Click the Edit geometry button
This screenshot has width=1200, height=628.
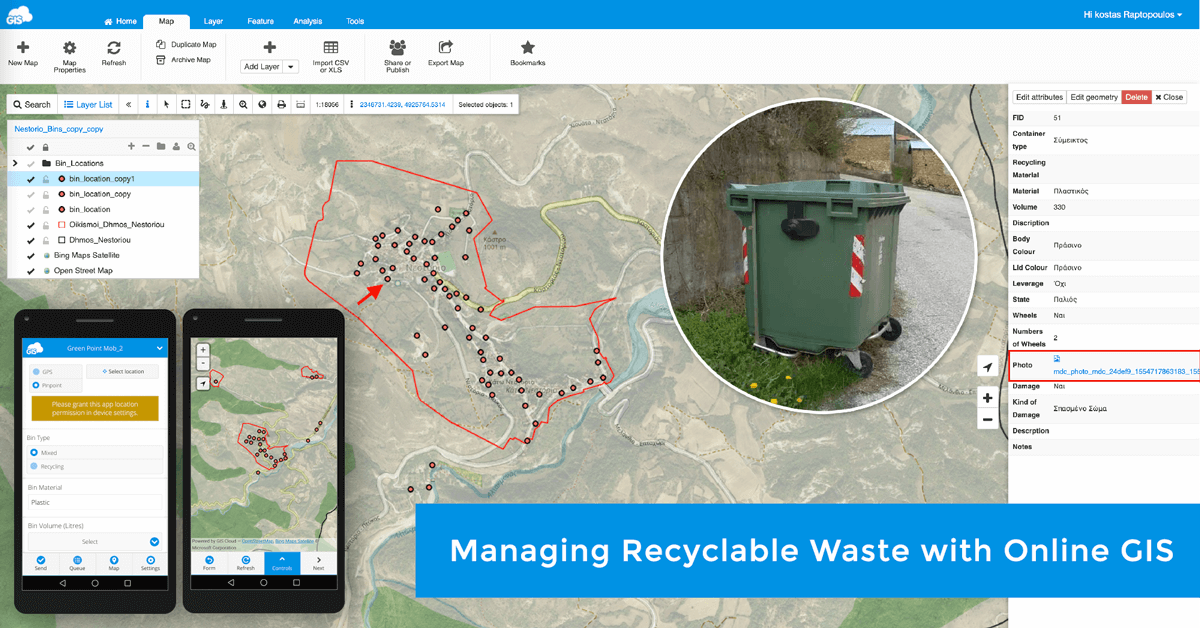click(1094, 97)
